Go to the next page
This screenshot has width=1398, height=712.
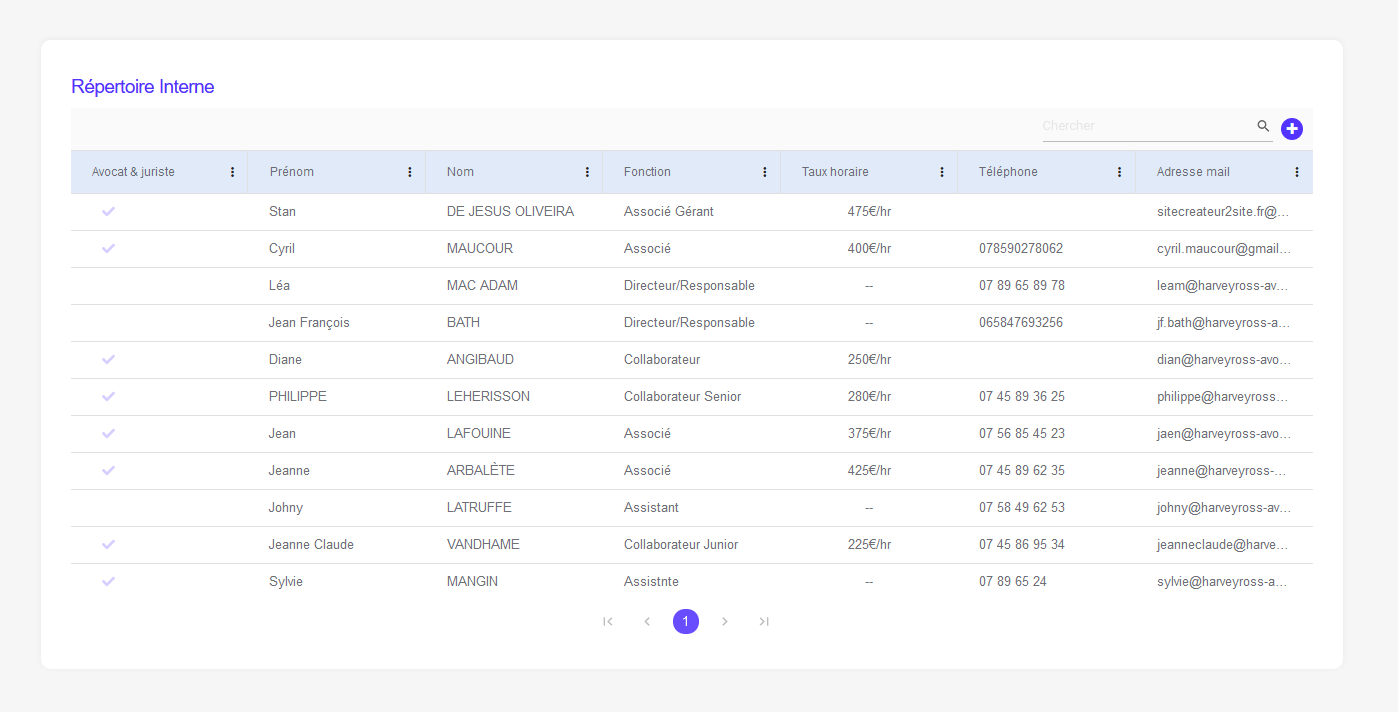tap(725, 622)
